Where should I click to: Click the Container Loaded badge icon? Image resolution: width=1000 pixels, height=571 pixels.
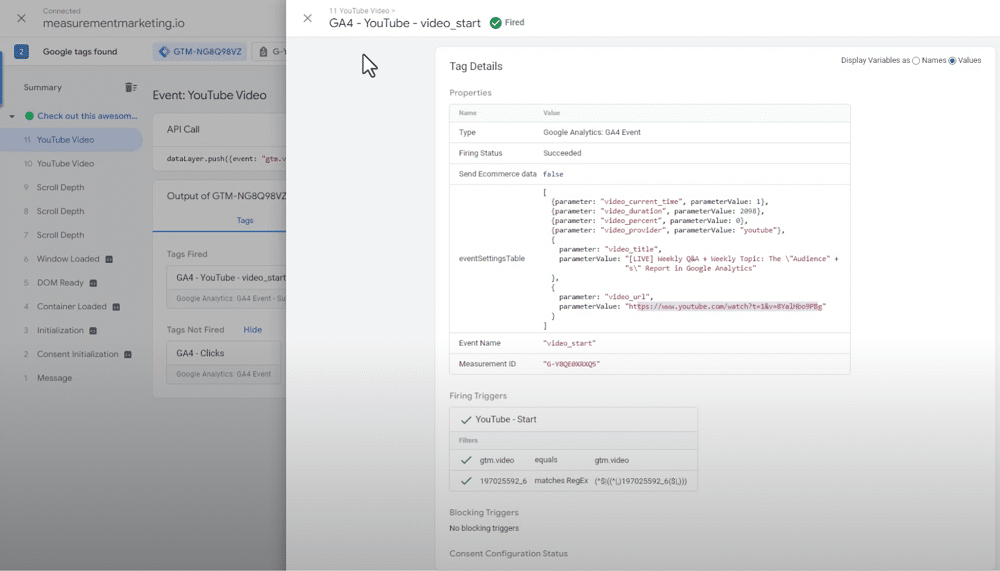click(x=116, y=307)
